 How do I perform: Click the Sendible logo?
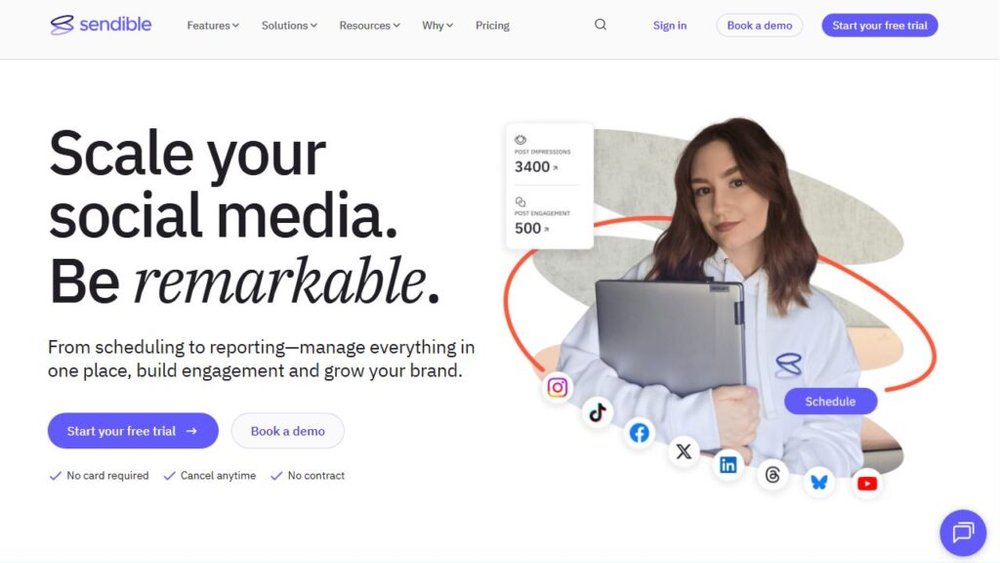pos(101,25)
